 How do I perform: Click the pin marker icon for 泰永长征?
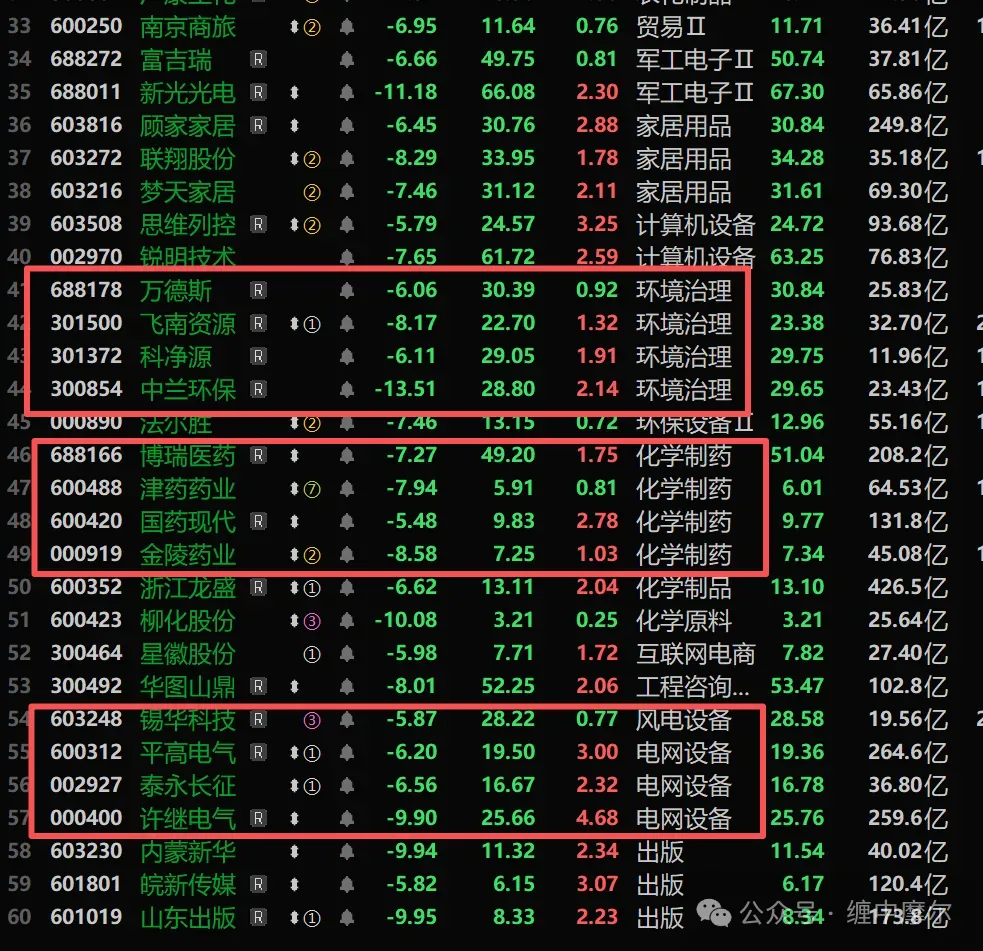[294, 786]
